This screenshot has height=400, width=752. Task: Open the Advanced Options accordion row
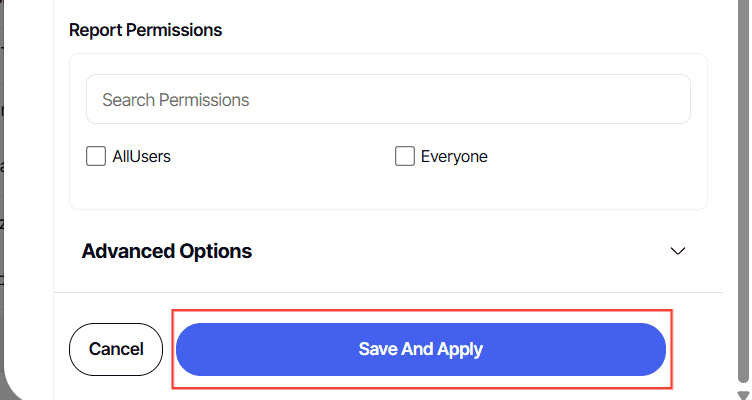point(387,251)
